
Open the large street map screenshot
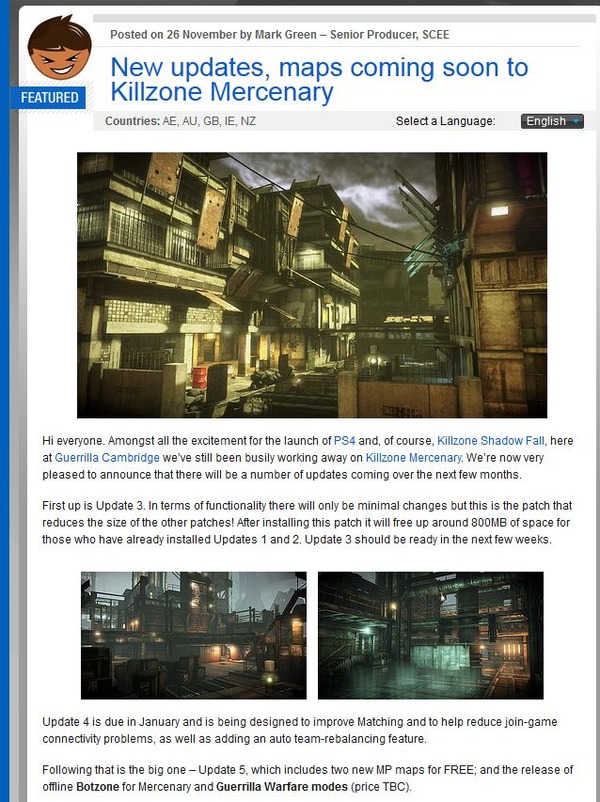point(312,285)
